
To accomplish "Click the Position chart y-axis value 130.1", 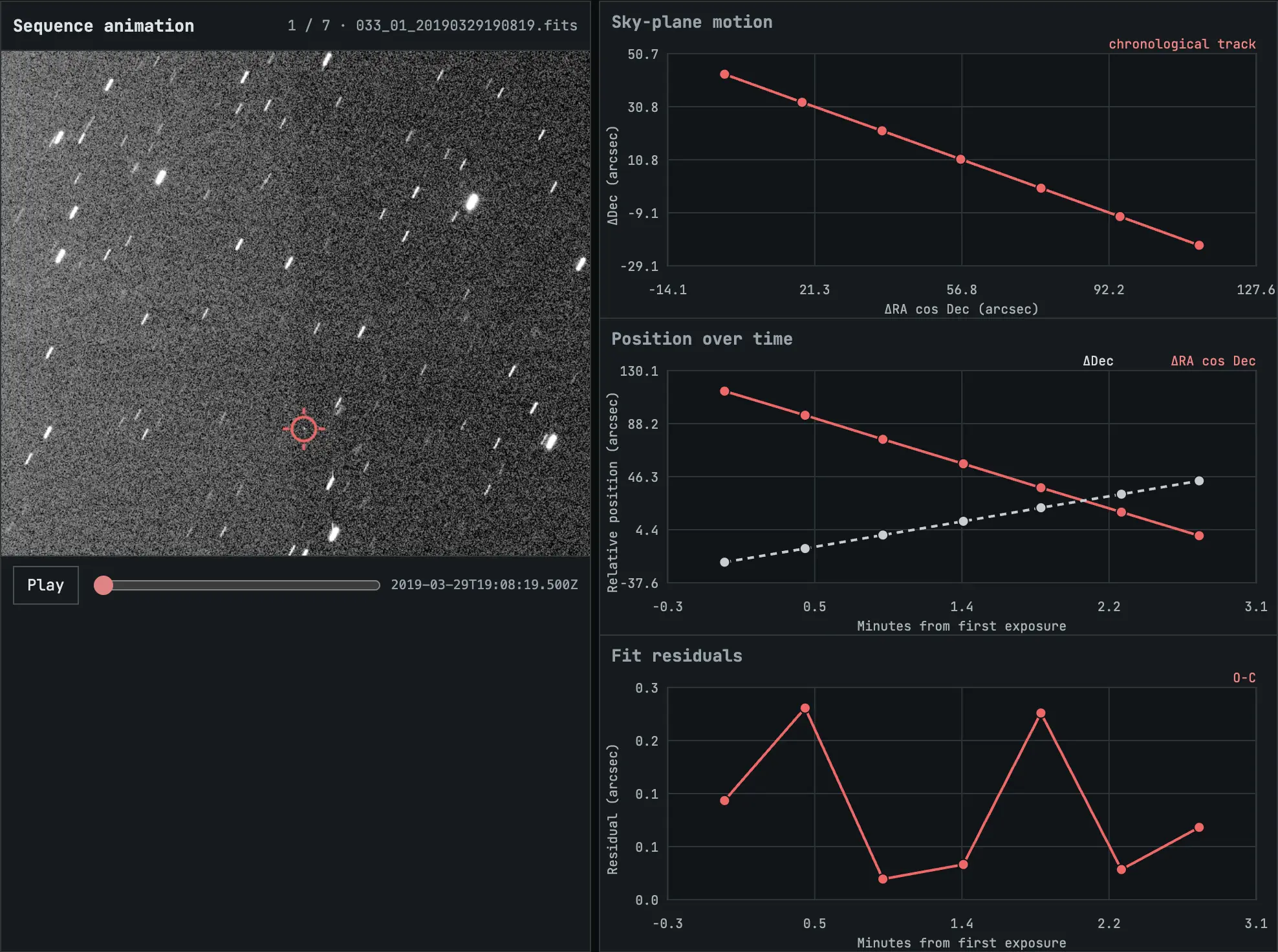I will pyautogui.click(x=639, y=371).
